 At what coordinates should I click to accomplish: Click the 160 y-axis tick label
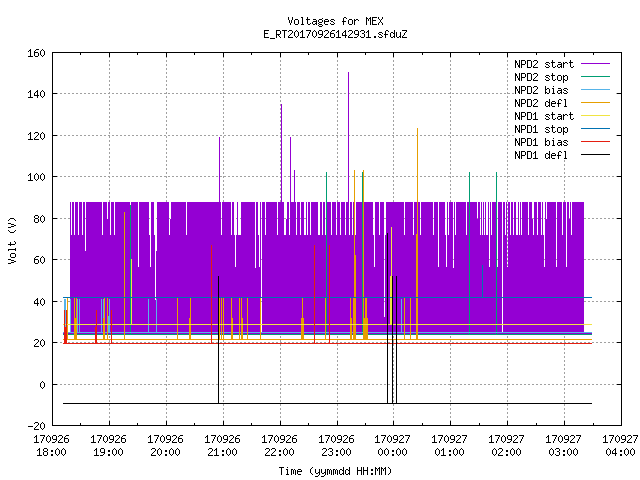pyautogui.click(x=36, y=53)
